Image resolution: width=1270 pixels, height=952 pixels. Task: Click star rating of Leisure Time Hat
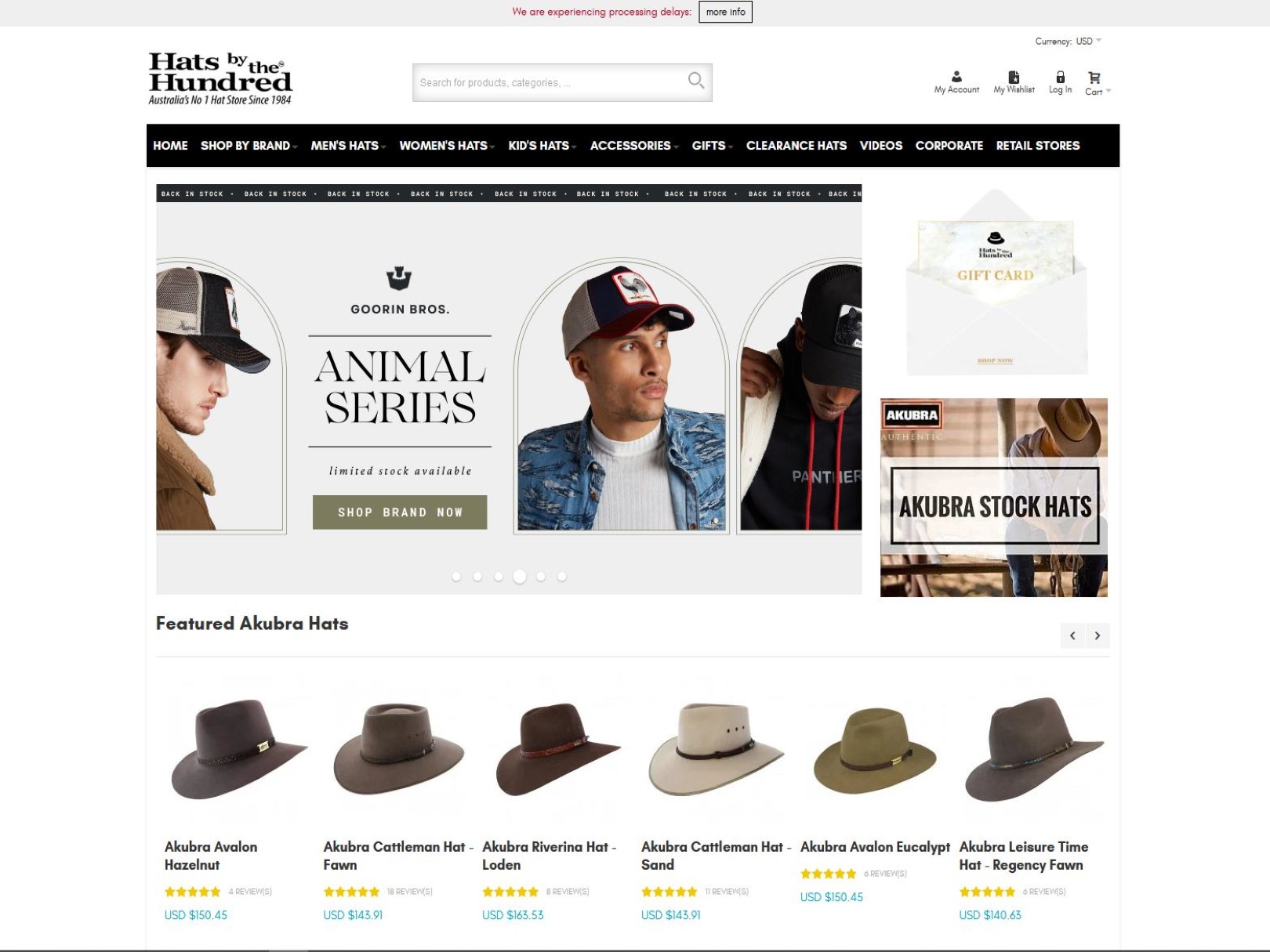click(988, 892)
